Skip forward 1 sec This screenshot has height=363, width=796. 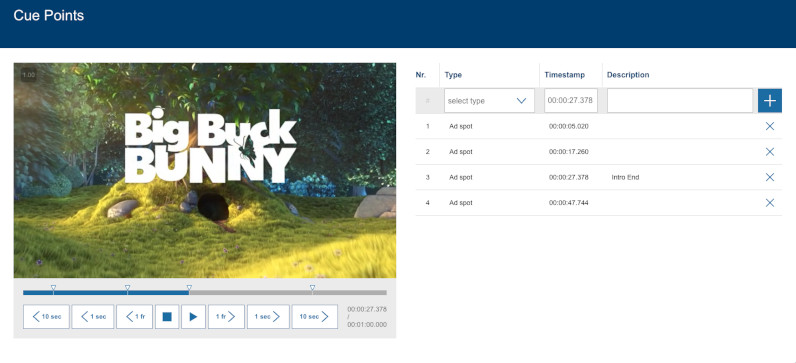pos(268,317)
